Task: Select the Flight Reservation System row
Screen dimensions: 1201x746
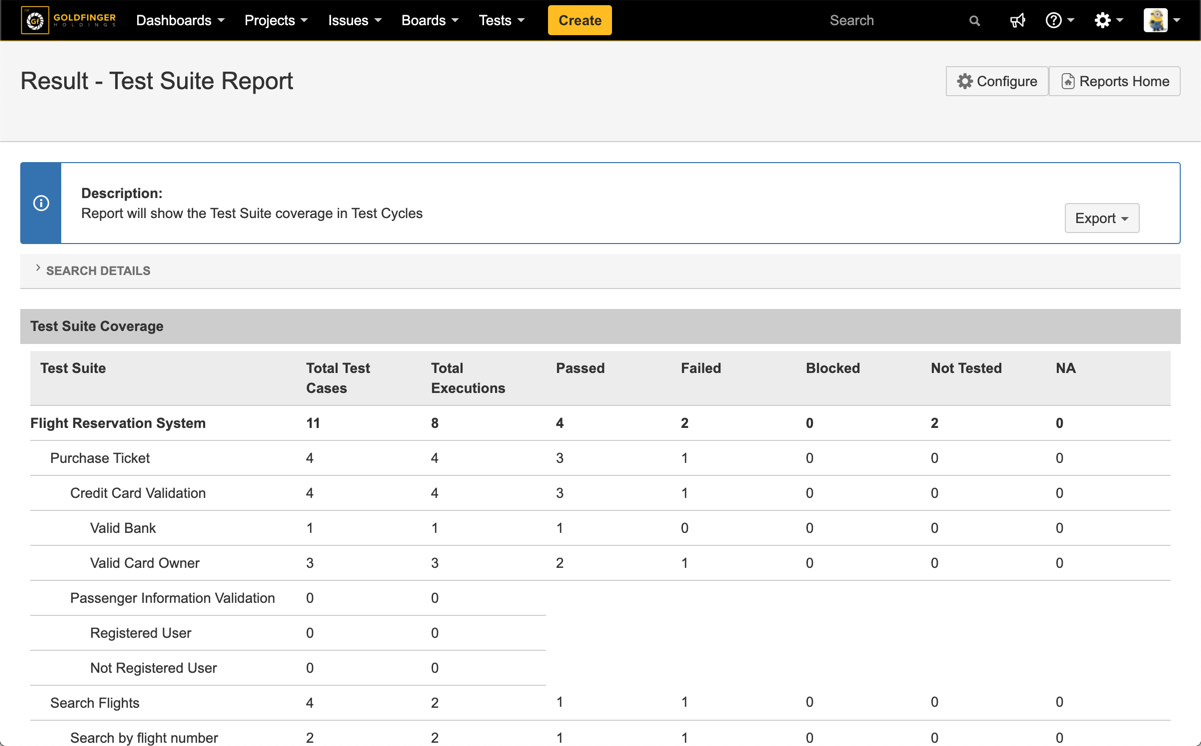Action: pyautogui.click(x=118, y=423)
